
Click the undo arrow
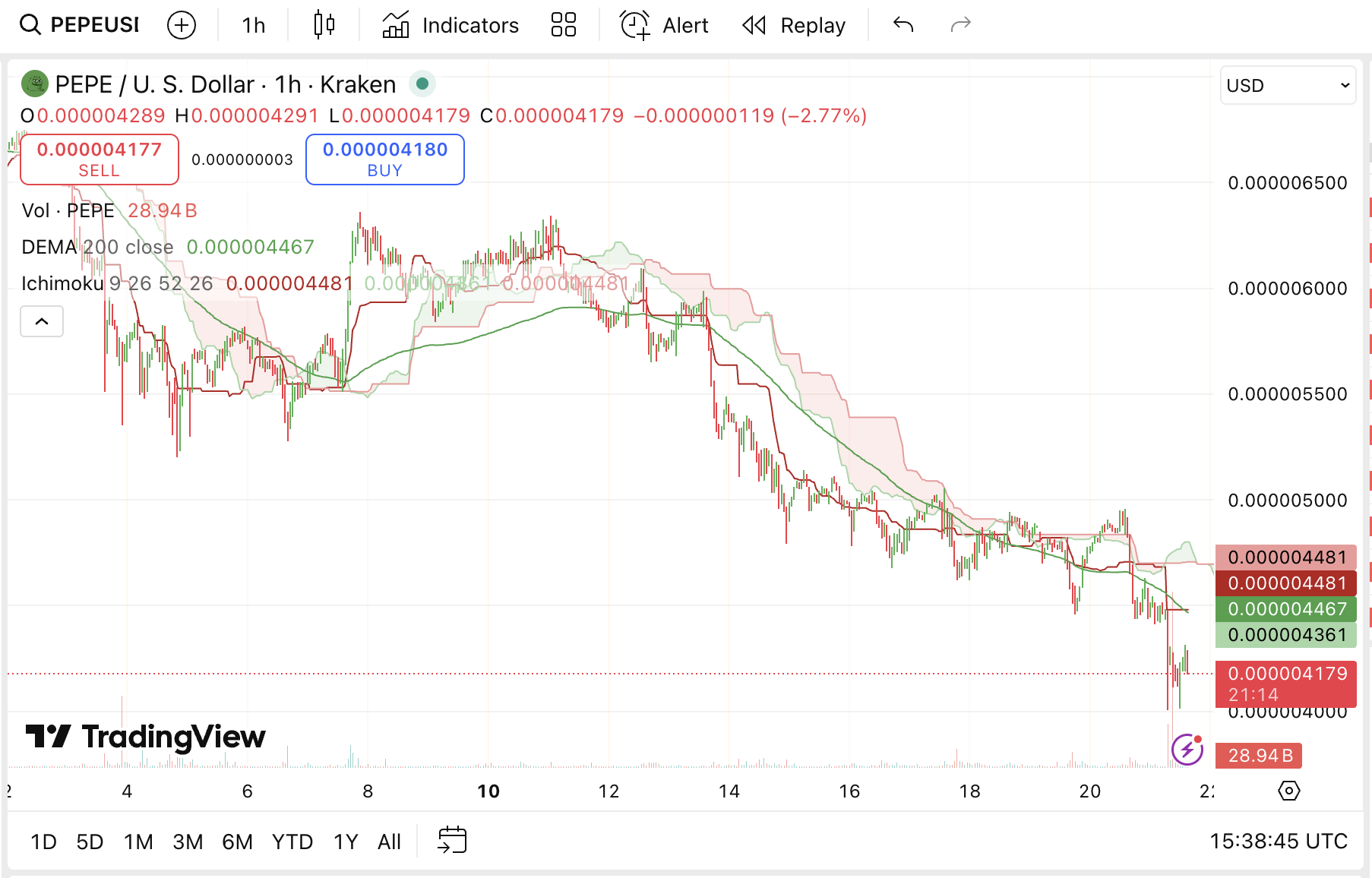point(903,25)
